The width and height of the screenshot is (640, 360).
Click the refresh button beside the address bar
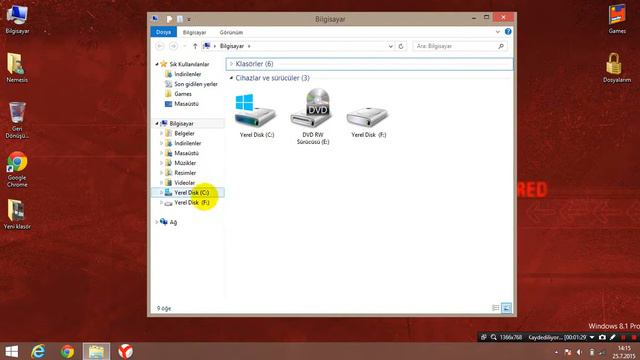[x=401, y=47]
